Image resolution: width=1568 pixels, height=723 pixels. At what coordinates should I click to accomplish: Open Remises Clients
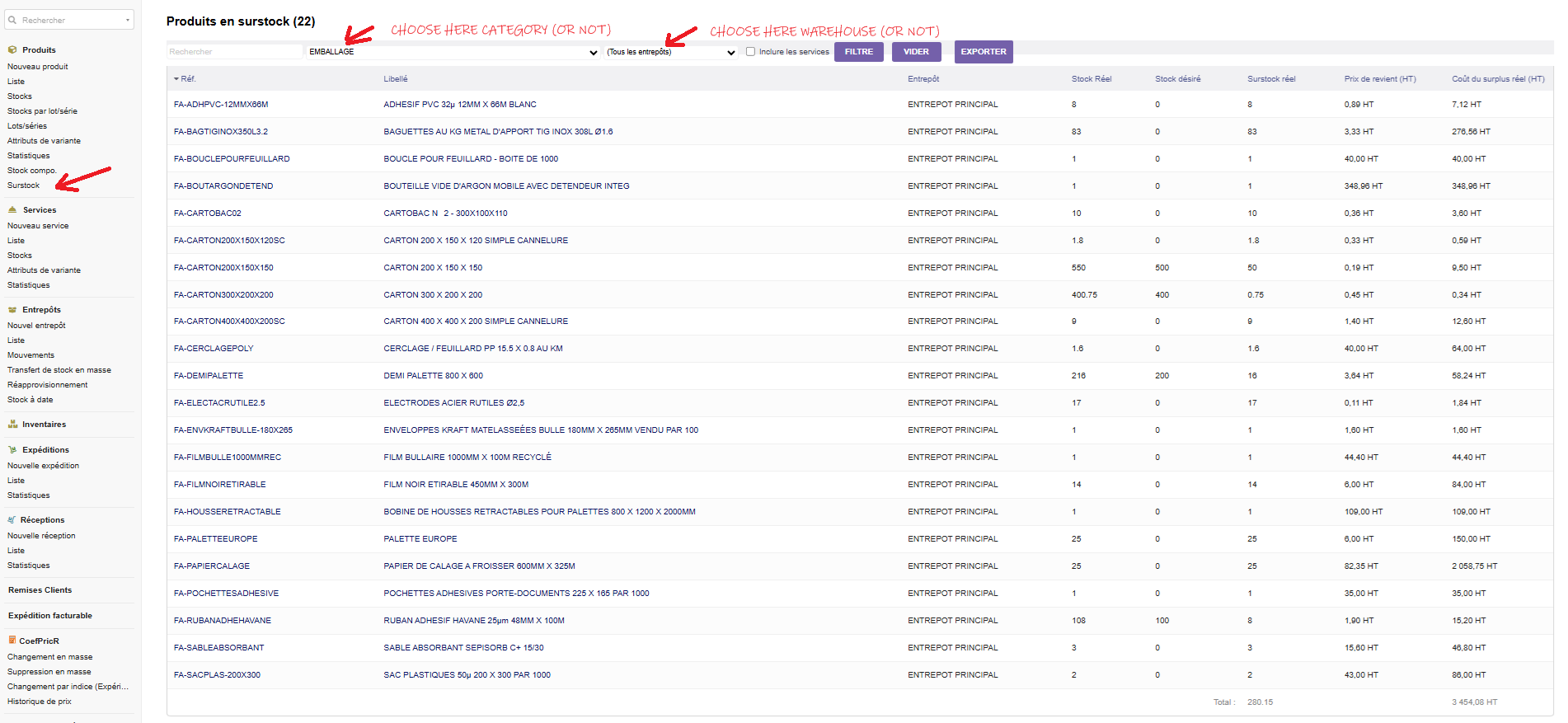40,590
